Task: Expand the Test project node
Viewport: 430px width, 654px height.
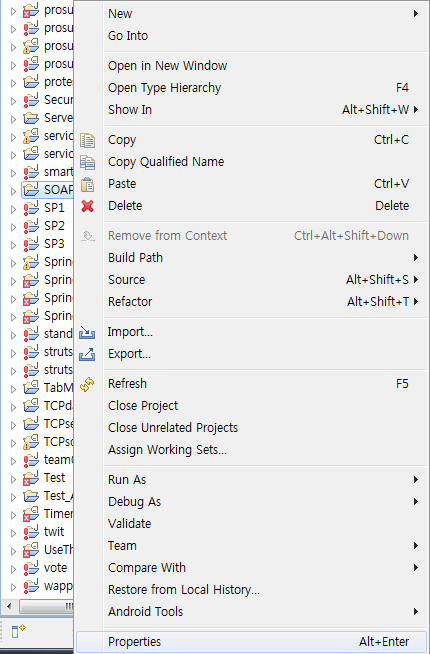Action: (x=13, y=479)
